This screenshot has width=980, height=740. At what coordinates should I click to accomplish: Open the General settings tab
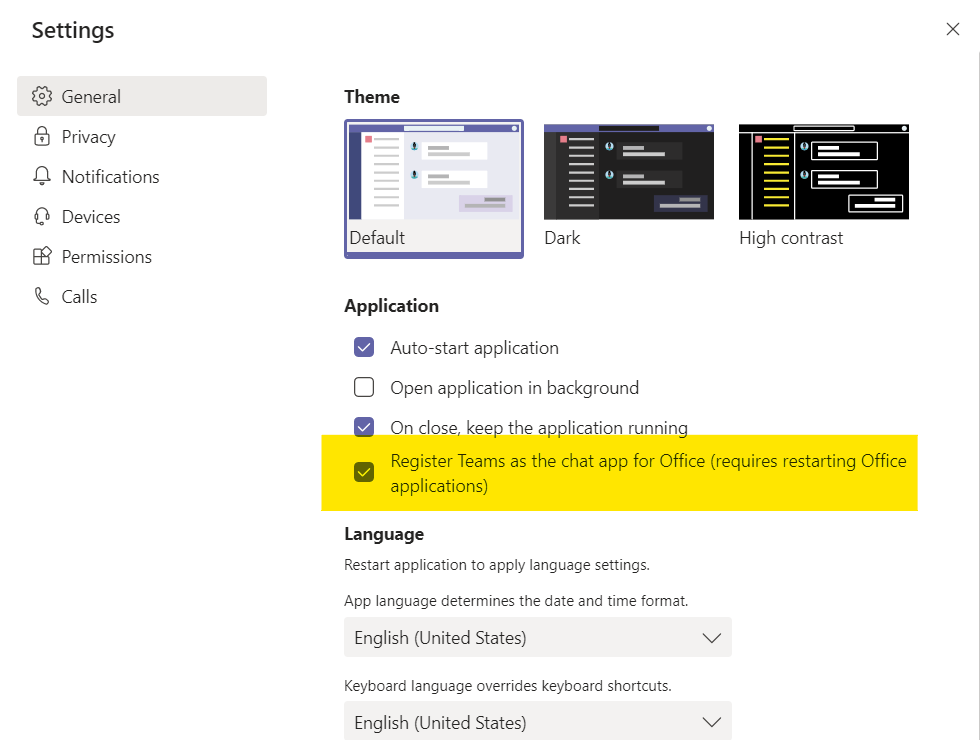[142, 96]
